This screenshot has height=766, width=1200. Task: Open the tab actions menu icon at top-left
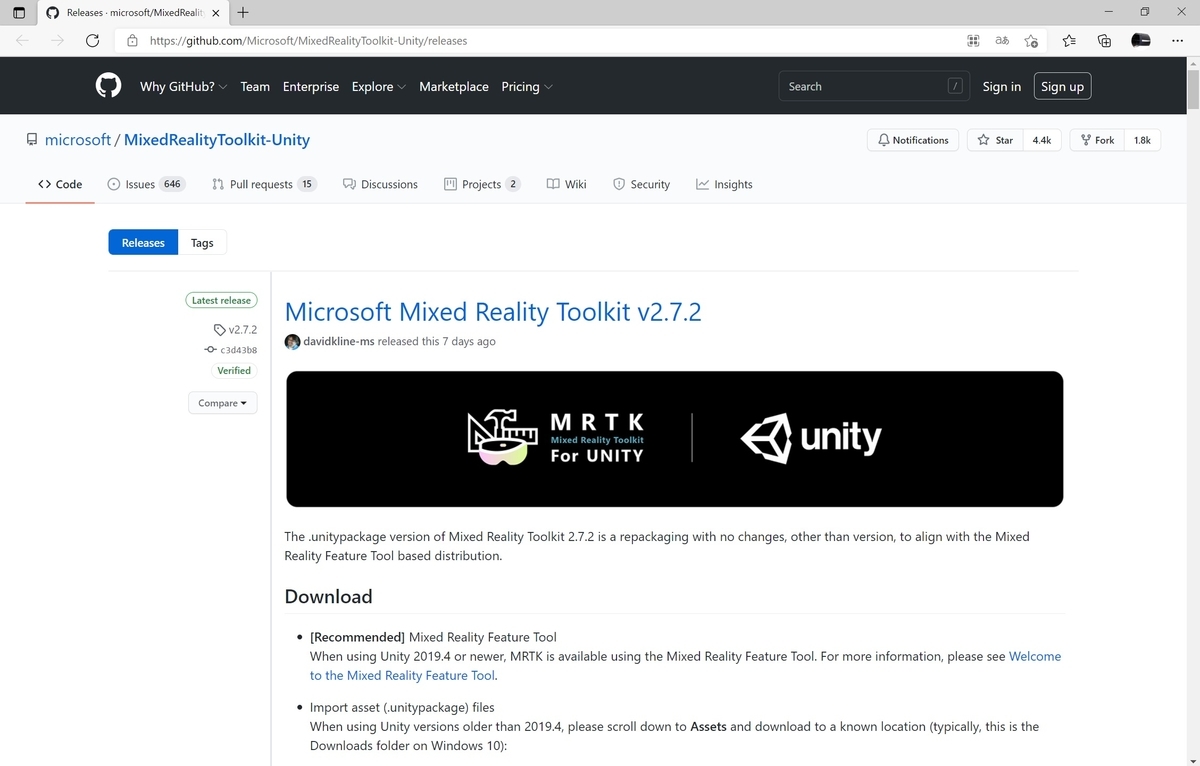[18, 13]
